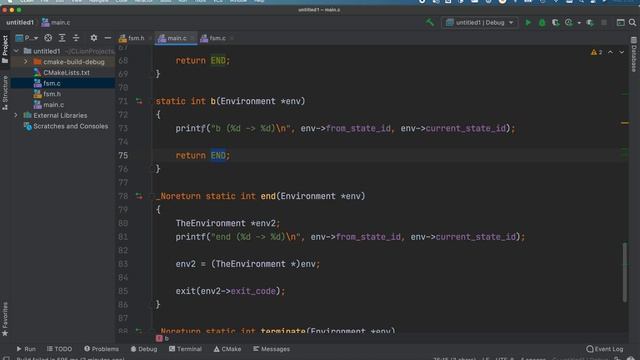Open the profiler options dropdown arrow

point(579,23)
